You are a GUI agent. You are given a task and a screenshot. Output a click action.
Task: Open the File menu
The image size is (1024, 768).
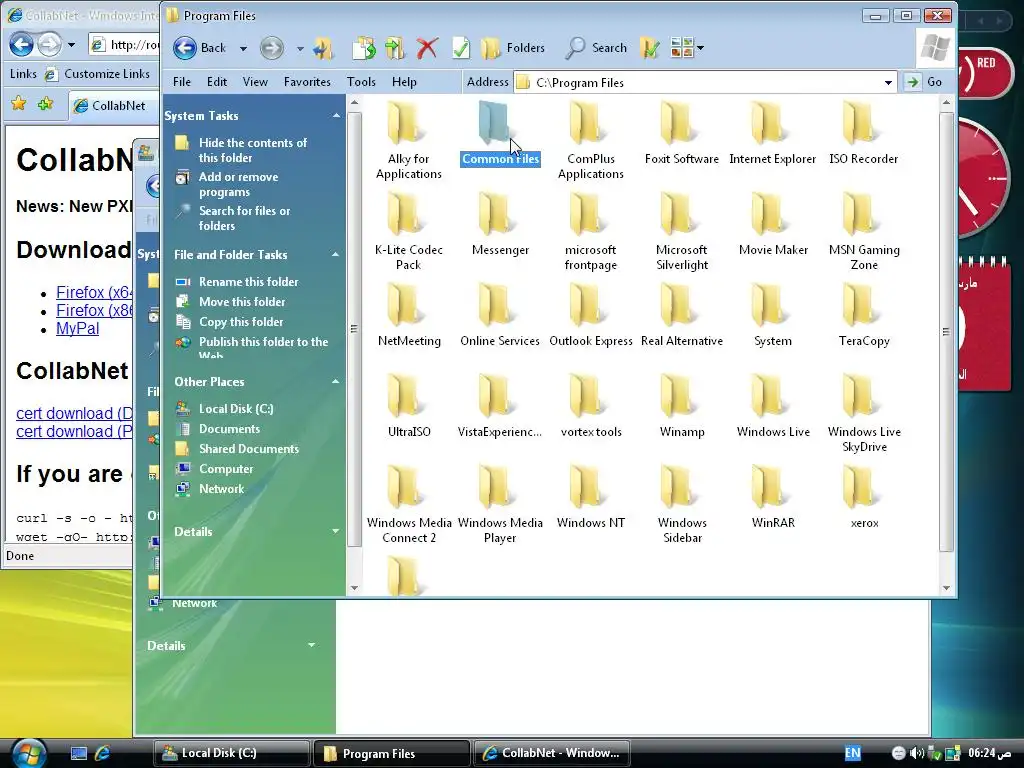pyautogui.click(x=182, y=82)
